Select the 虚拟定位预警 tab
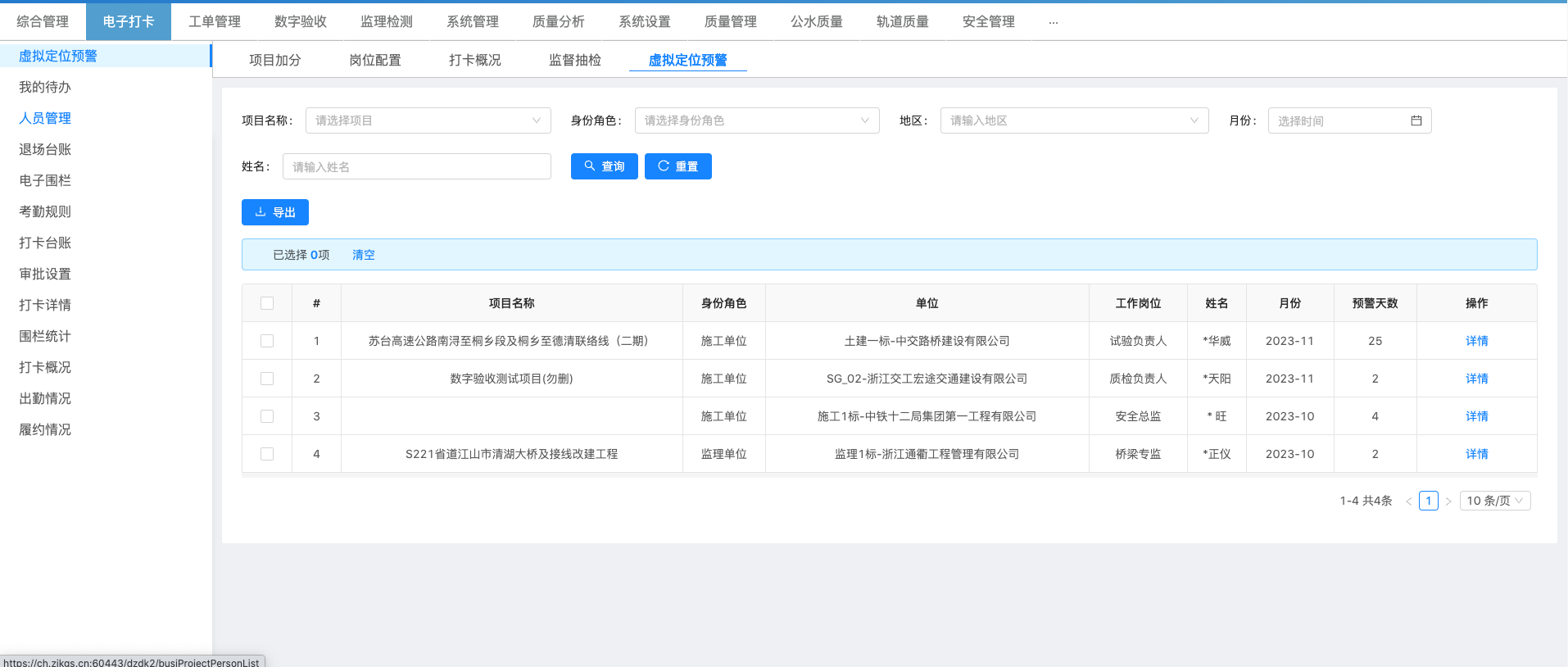 coord(688,60)
